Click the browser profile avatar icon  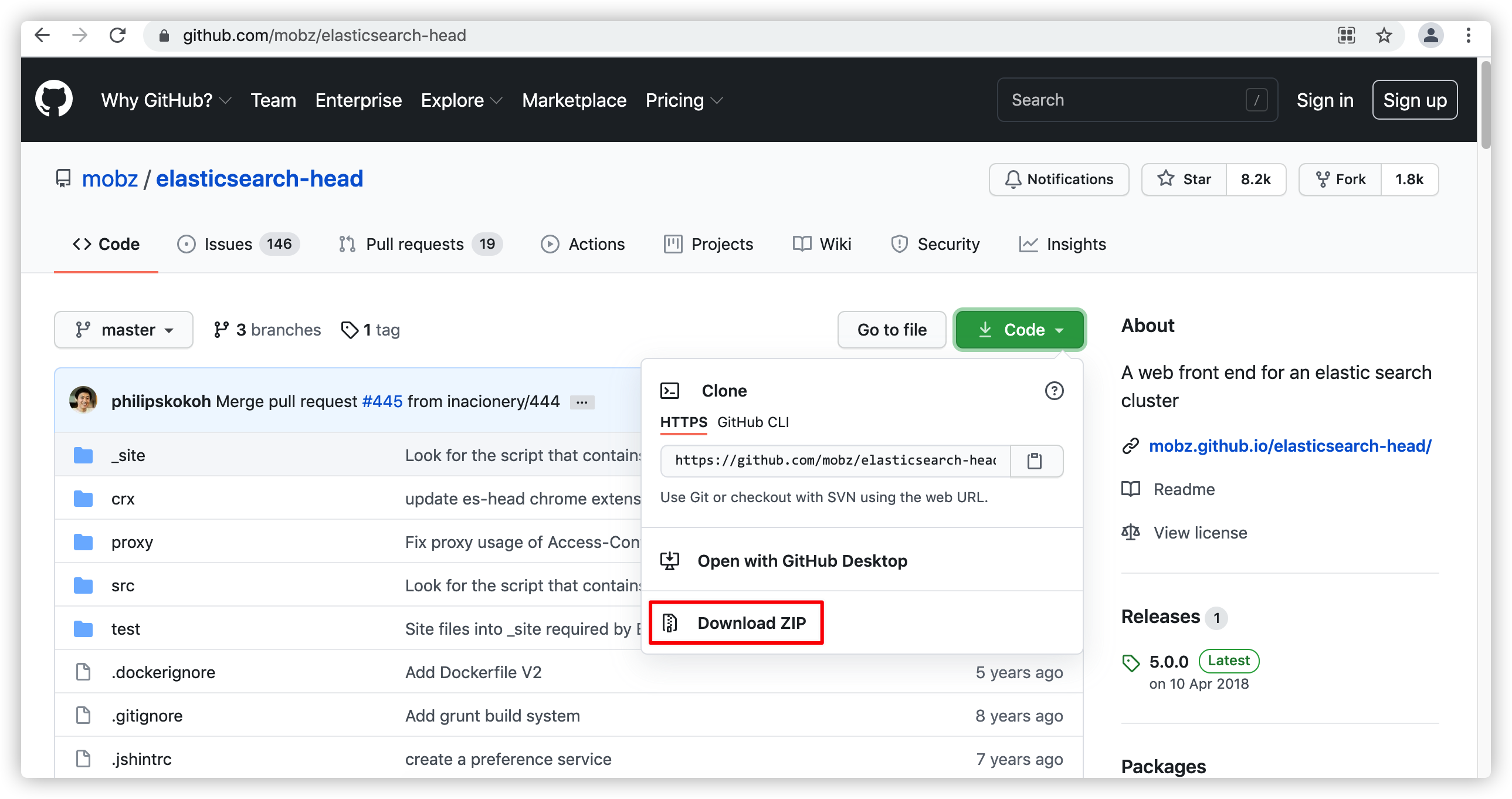(1430, 36)
